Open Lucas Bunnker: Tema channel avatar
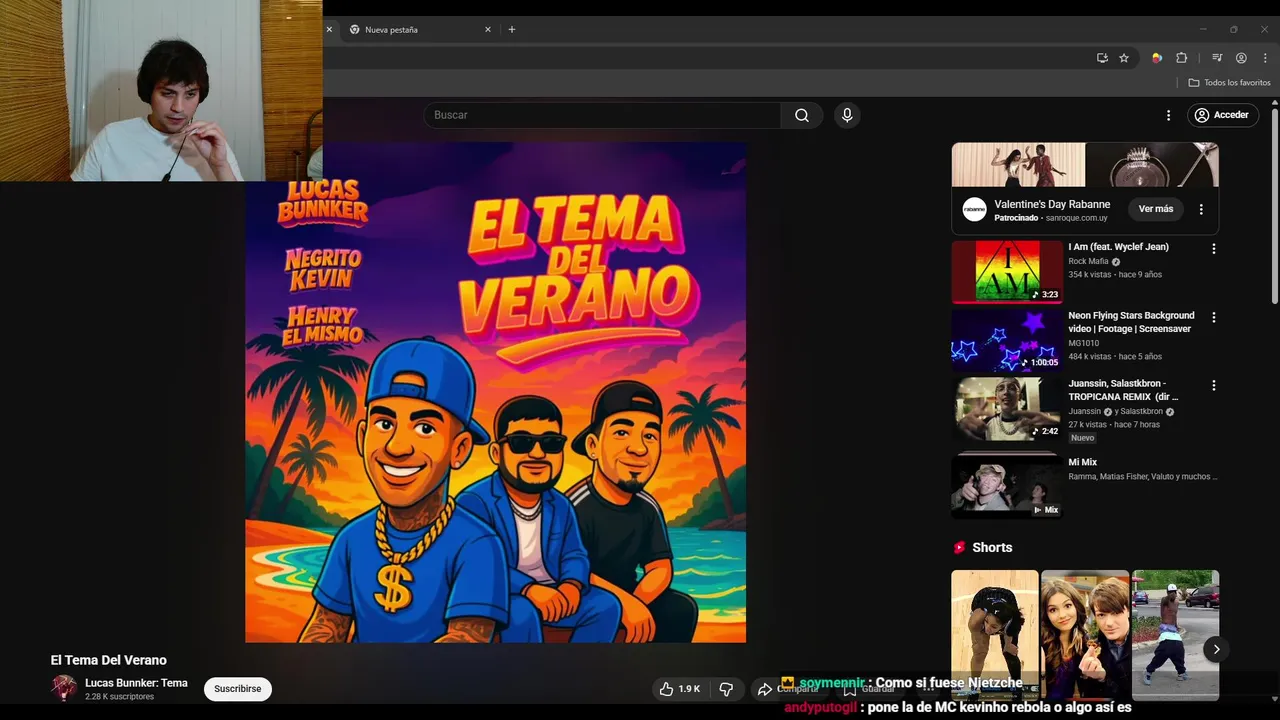This screenshot has height=720, width=1280. pos(64,688)
